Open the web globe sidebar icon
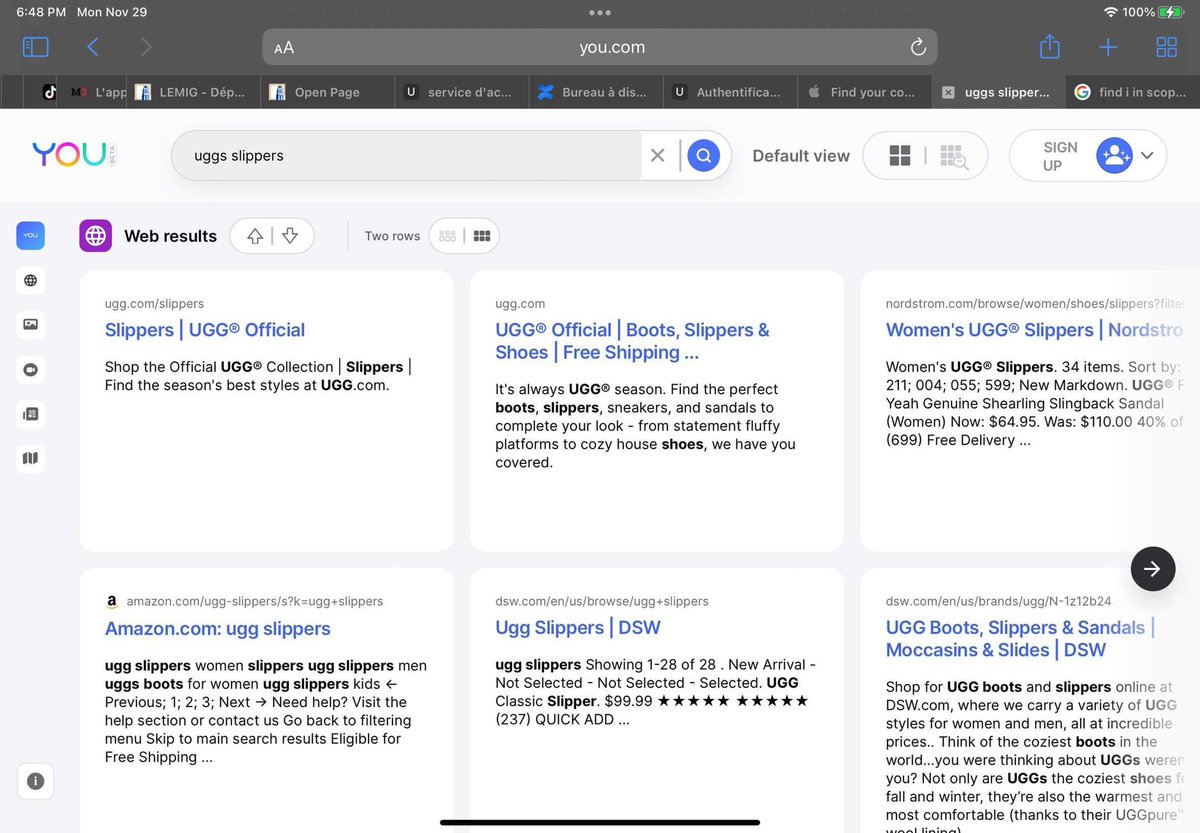 click(x=30, y=280)
